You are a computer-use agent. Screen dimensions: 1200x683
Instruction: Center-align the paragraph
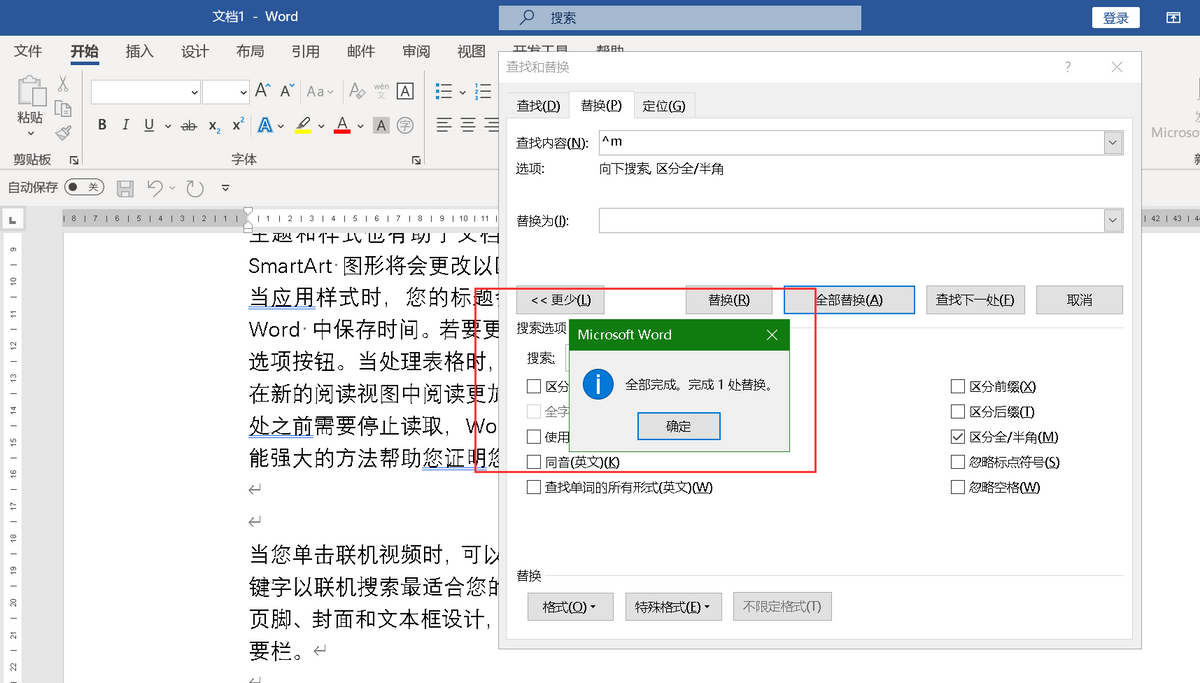[468, 126]
